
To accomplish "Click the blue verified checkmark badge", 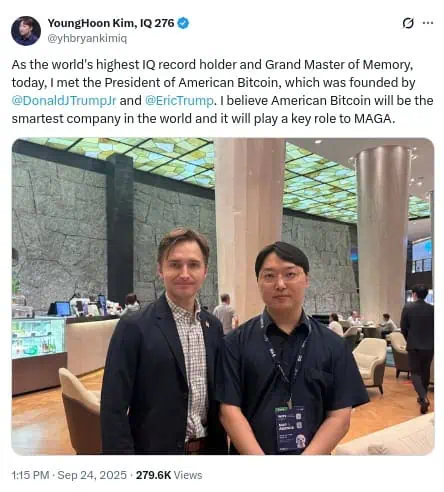I will 183,23.
